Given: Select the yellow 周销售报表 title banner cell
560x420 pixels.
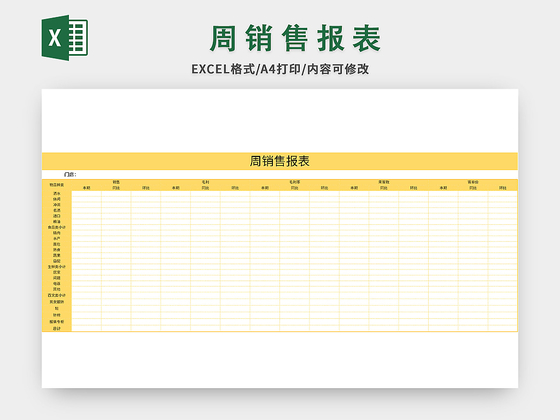Looking at the screenshot, I should point(280,161).
